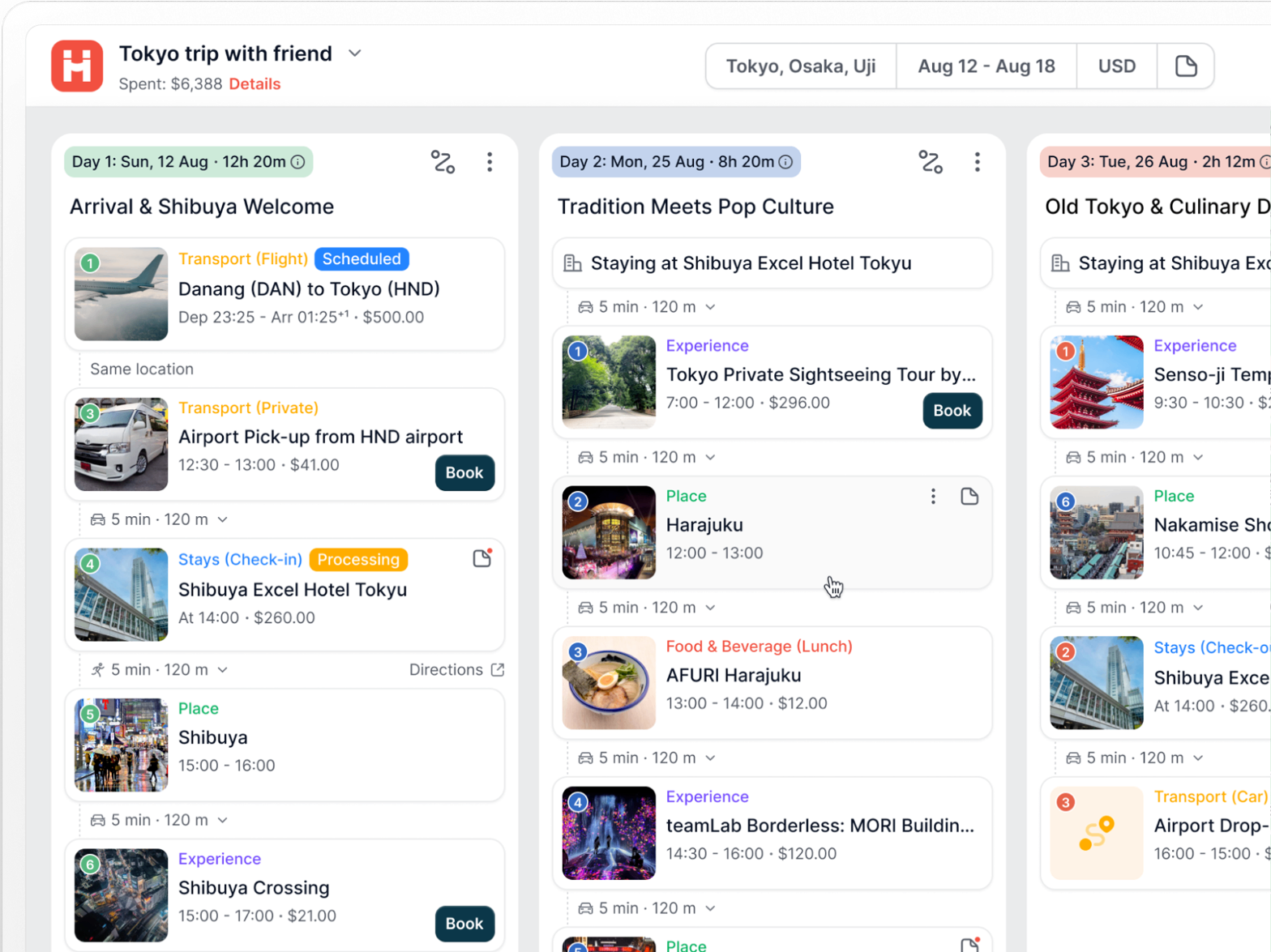The height and width of the screenshot is (952, 1271).
Task: Click the document icon in top bar
Action: (1186, 66)
